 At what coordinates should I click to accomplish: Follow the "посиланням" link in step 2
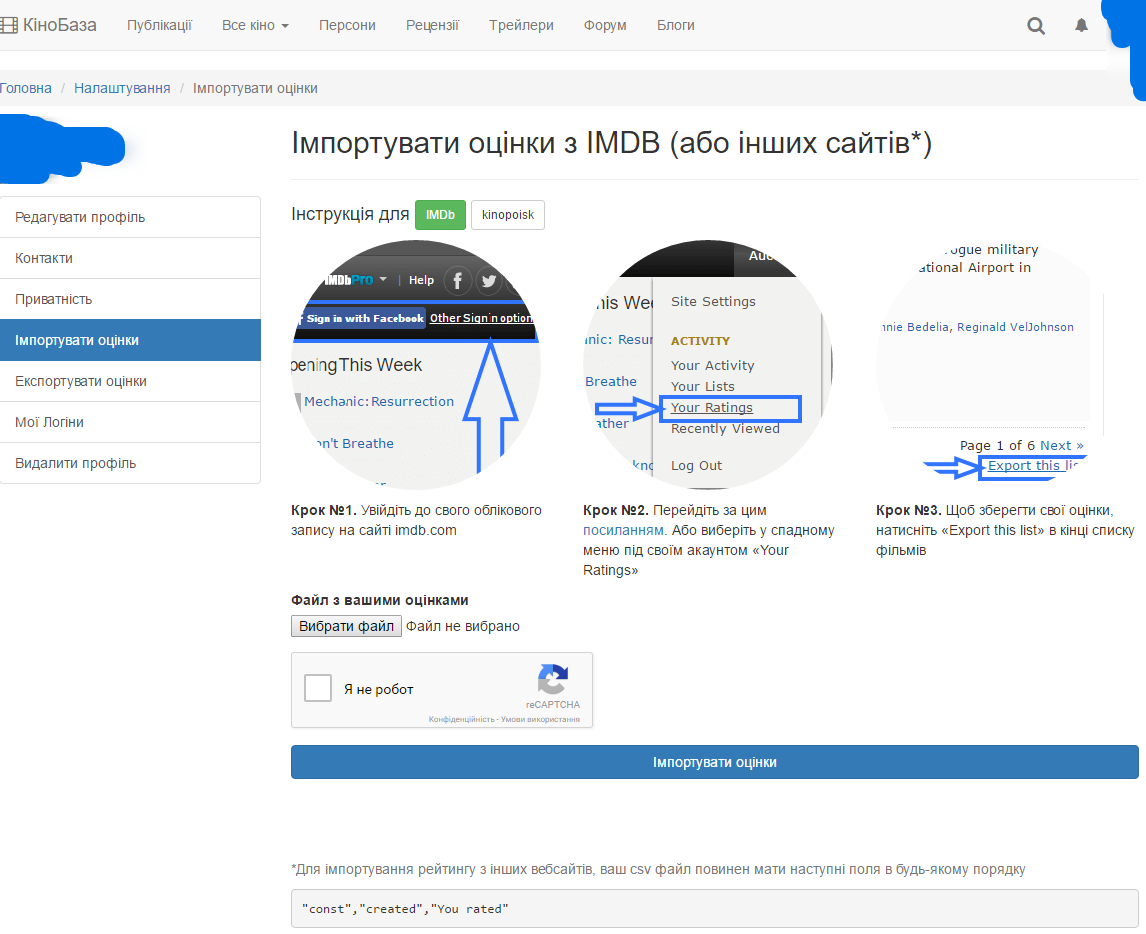point(623,531)
